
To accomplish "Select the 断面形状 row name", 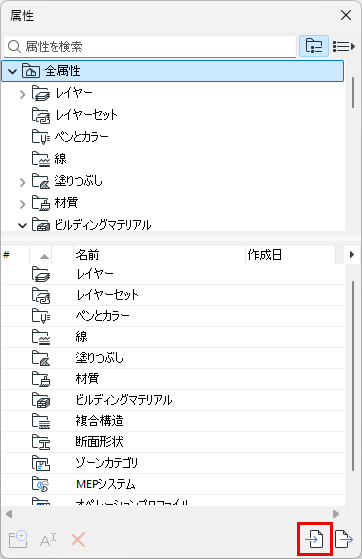I will coord(100,442).
